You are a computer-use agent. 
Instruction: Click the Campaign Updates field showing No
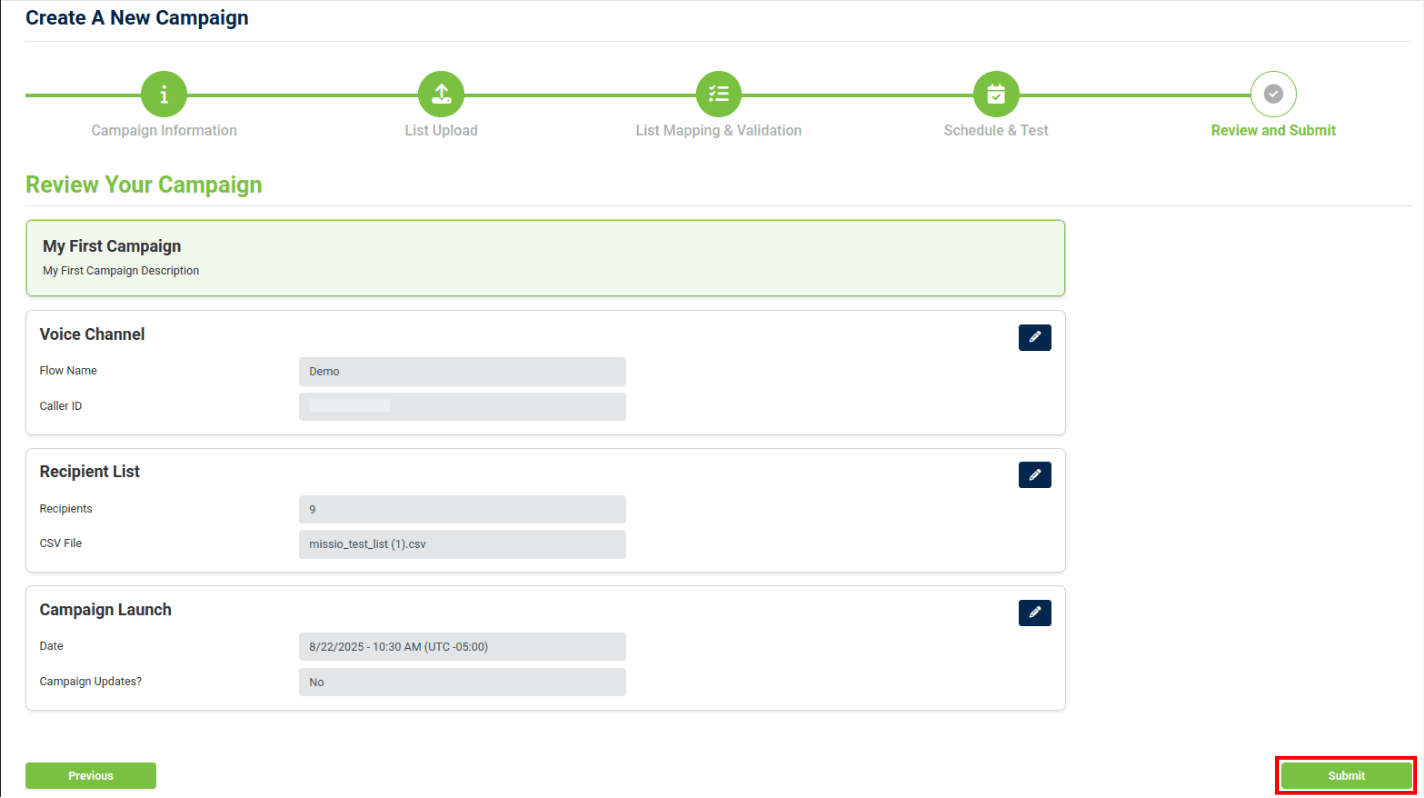pyautogui.click(x=462, y=682)
